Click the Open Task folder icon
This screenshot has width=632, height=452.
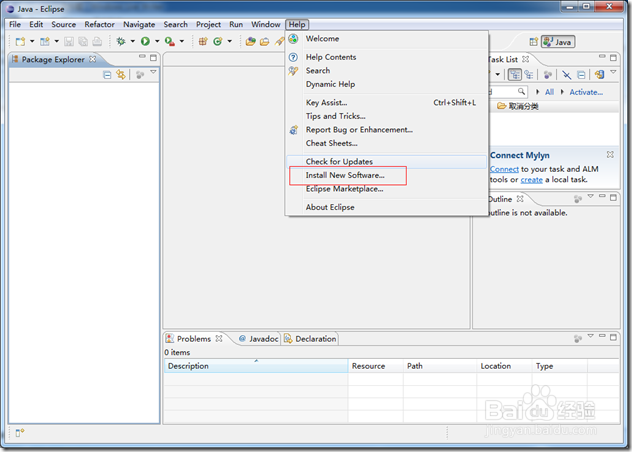coord(264,42)
